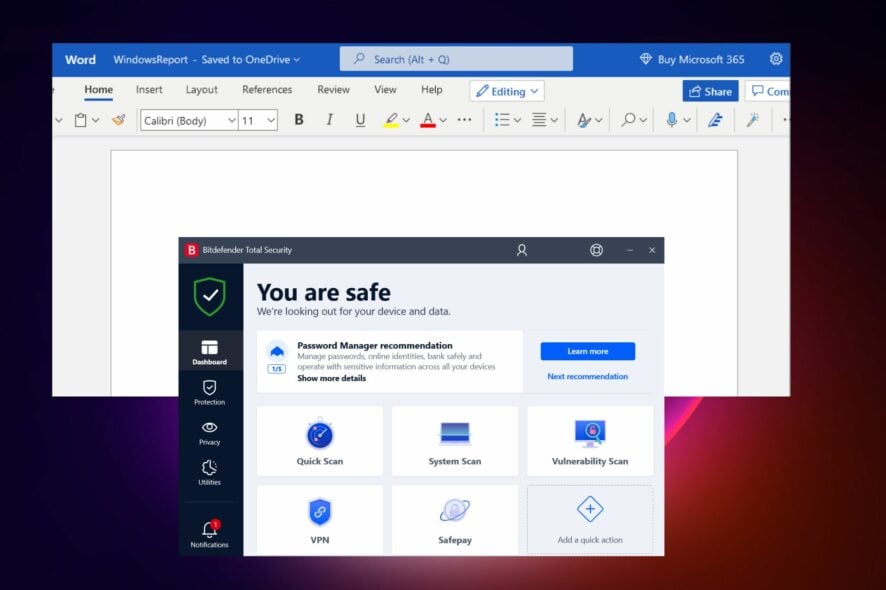The height and width of the screenshot is (590, 886).
Task: Launch Safepay in Bitdefender
Action: (455, 520)
